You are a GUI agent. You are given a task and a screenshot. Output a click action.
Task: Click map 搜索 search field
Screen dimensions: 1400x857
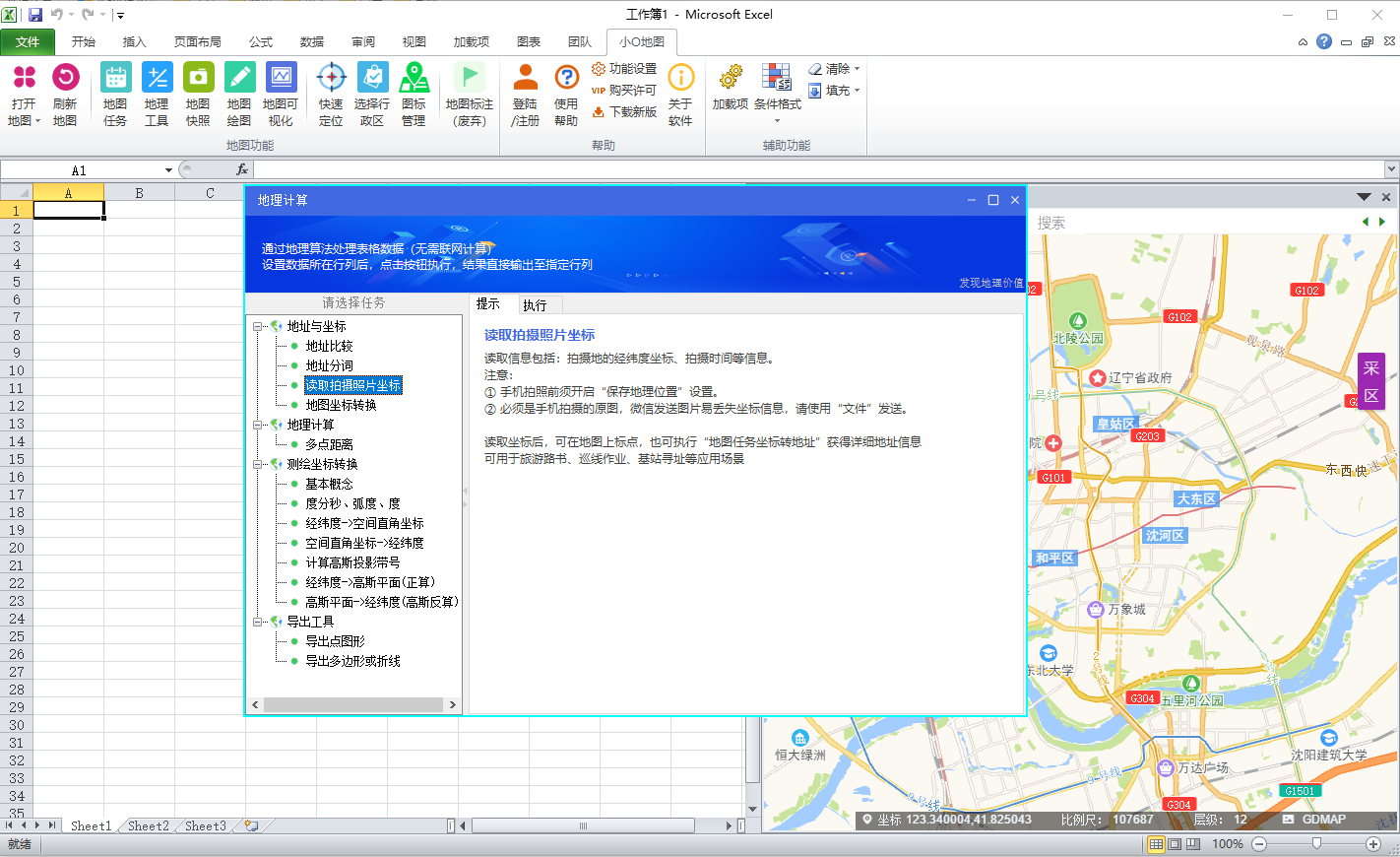(x=1191, y=223)
